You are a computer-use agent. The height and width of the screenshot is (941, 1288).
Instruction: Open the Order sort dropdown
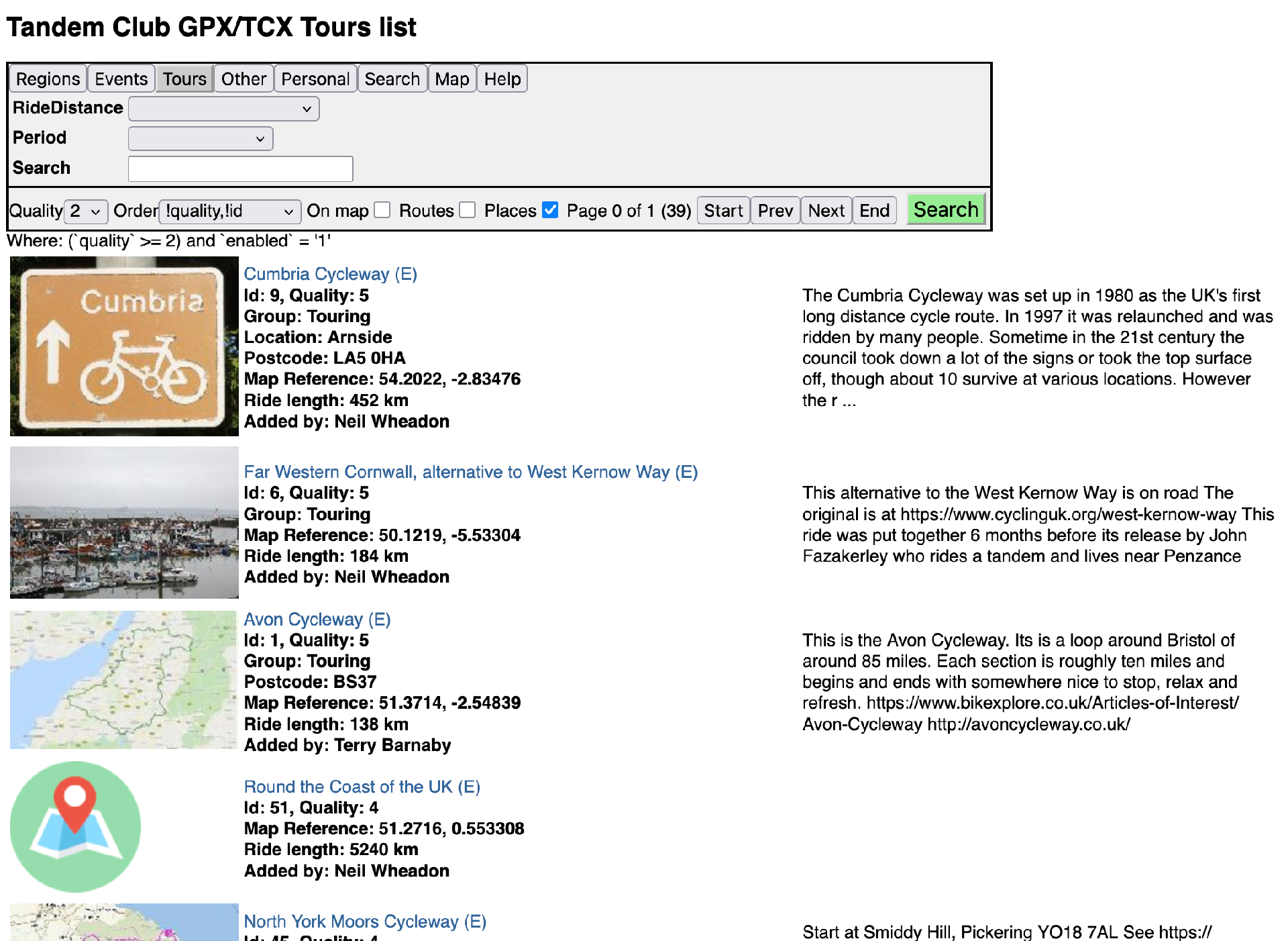pos(229,211)
